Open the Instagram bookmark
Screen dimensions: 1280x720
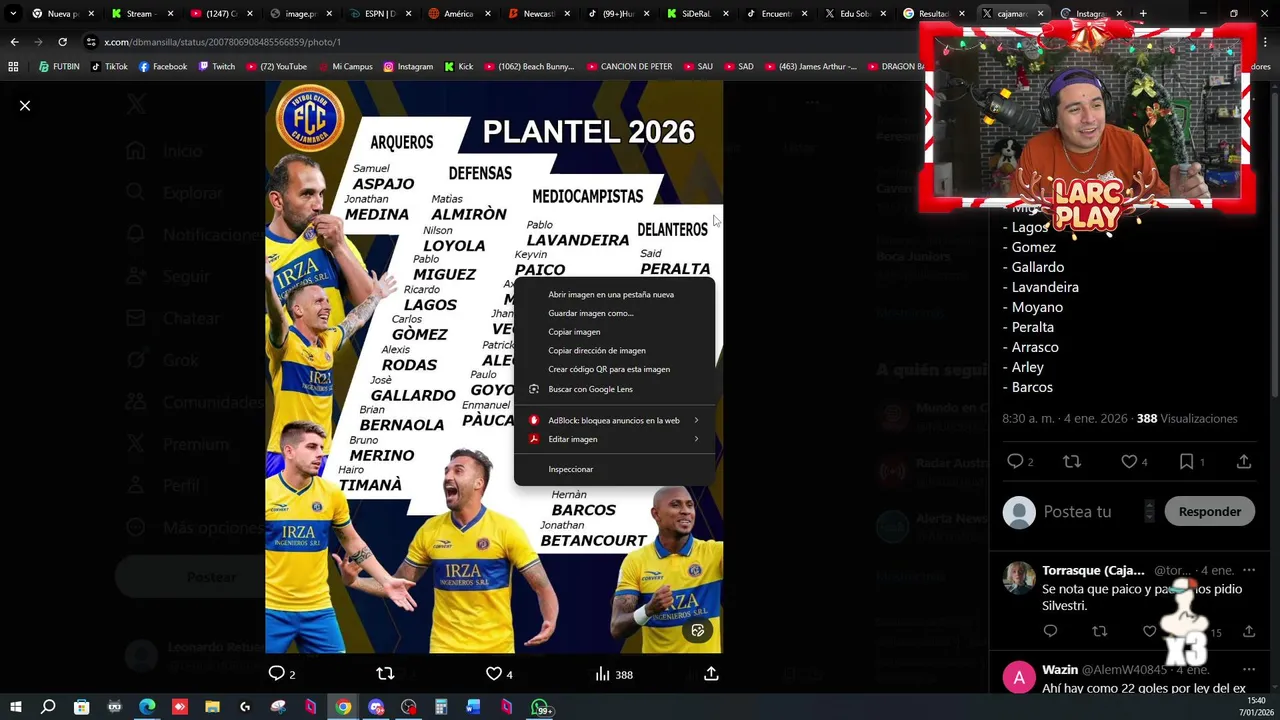[408, 66]
